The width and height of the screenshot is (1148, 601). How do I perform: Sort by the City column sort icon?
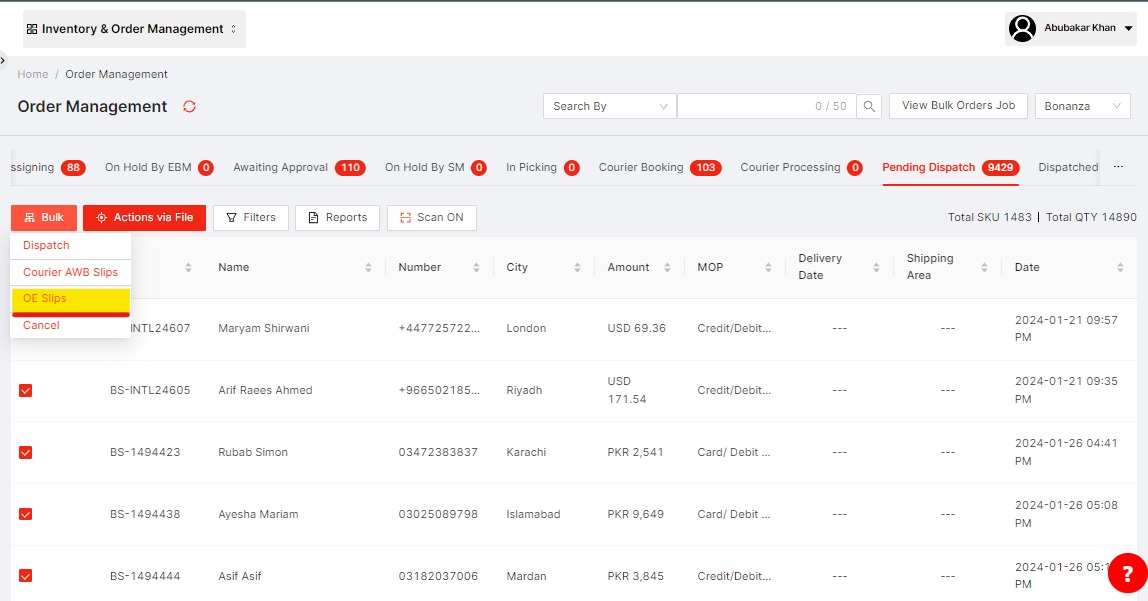point(577,268)
